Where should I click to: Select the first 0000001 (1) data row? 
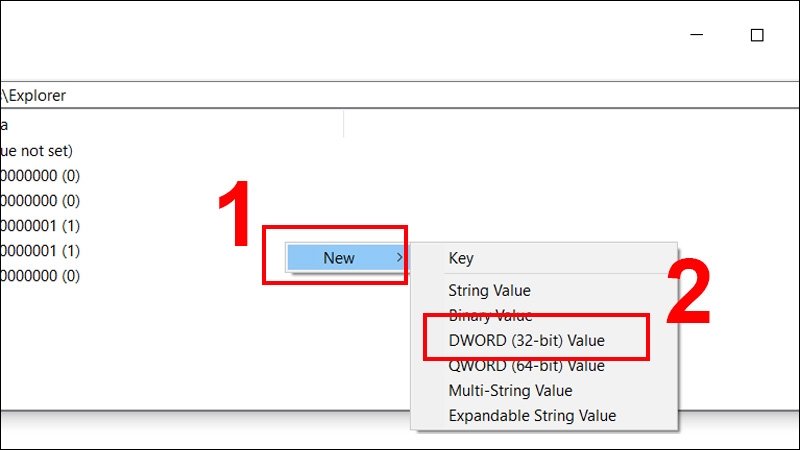40,226
